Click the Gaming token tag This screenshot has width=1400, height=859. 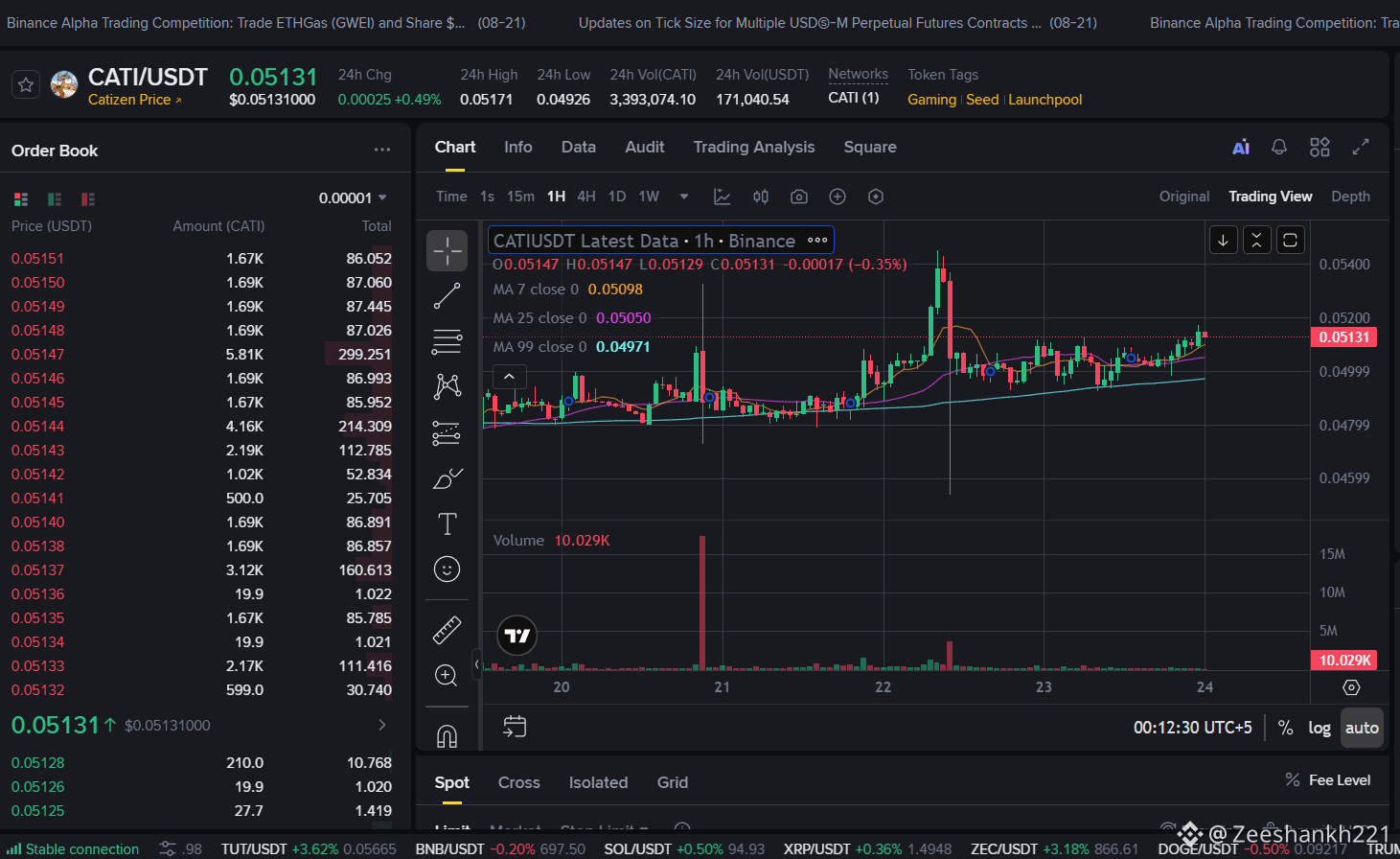click(931, 100)
